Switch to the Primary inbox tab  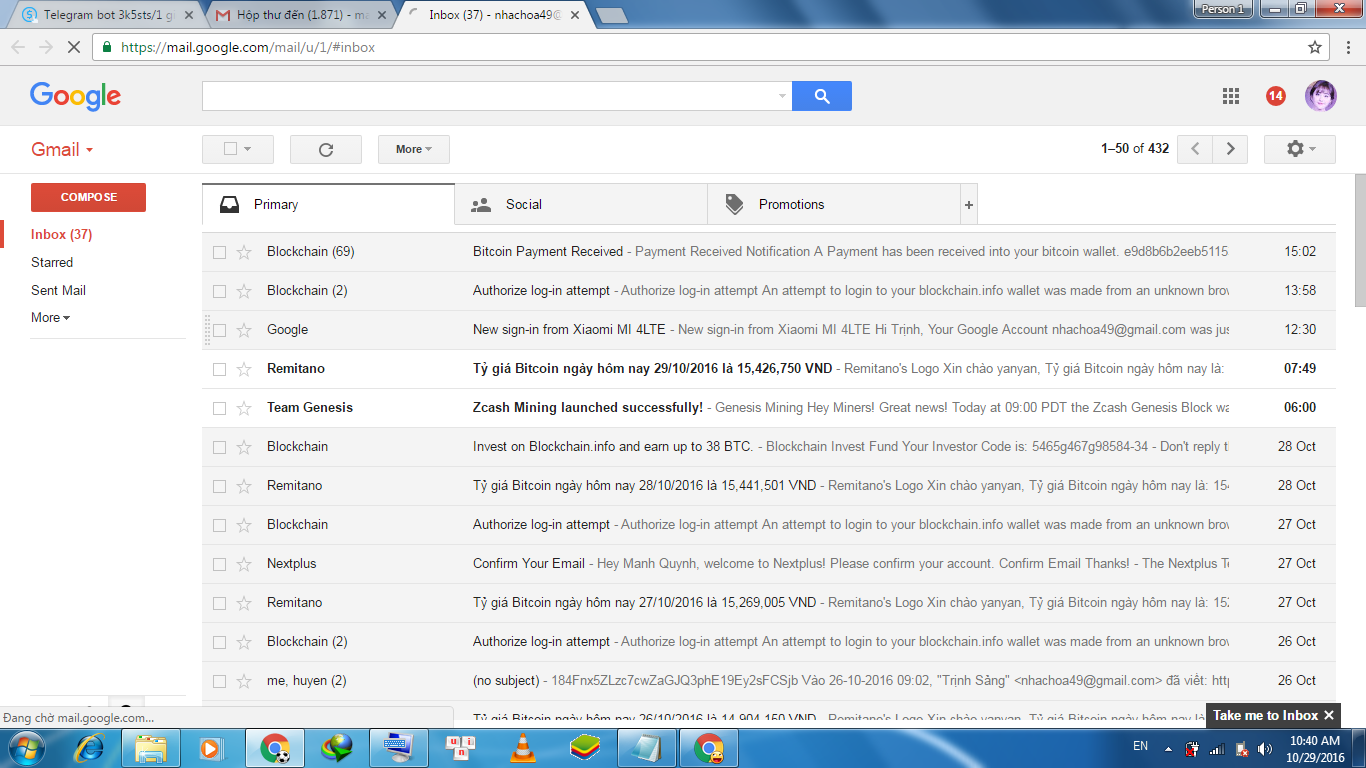[x=328, y=205]
